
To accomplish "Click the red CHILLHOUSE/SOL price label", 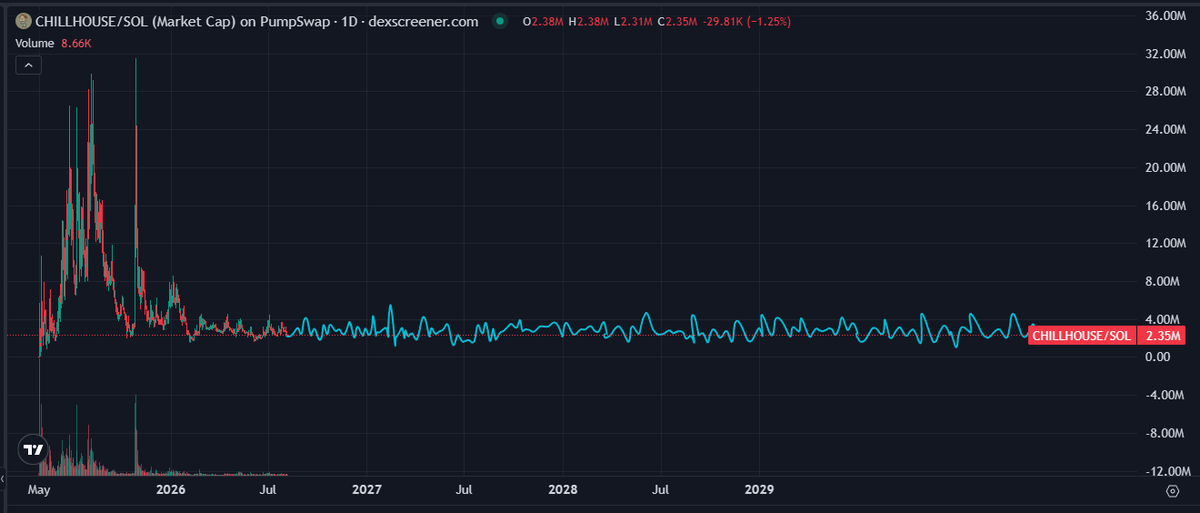I will (1082, 336).
